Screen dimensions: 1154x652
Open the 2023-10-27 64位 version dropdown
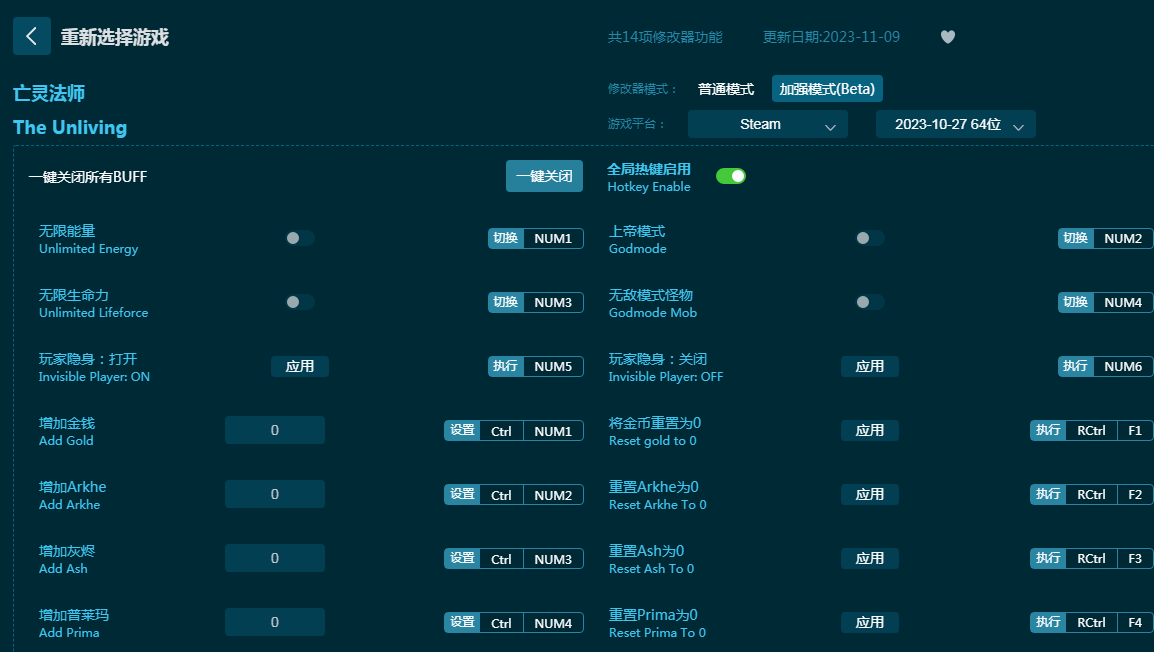coord(955,124)
